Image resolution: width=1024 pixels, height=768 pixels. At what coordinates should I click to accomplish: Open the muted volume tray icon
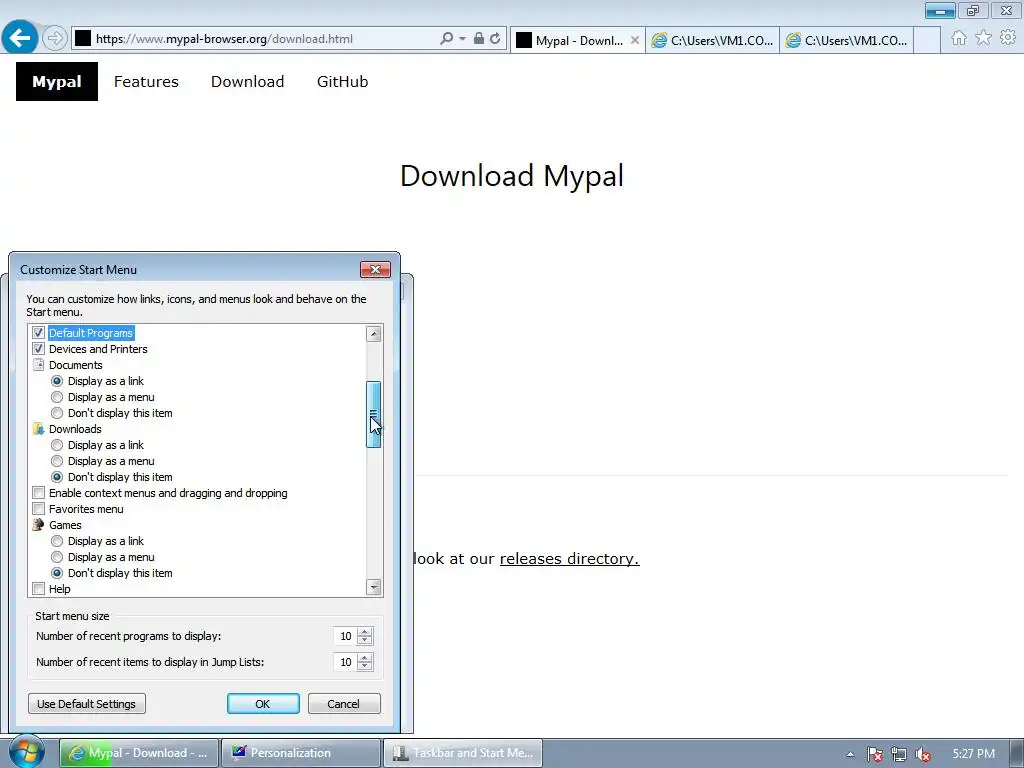(923, 754)
